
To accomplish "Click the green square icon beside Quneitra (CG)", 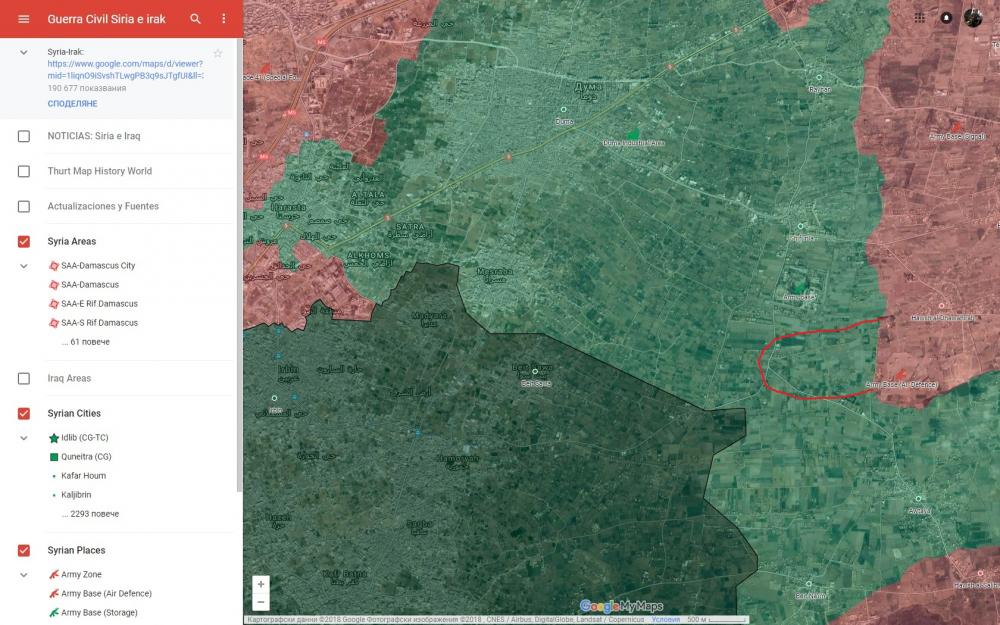I will [54, 457].
